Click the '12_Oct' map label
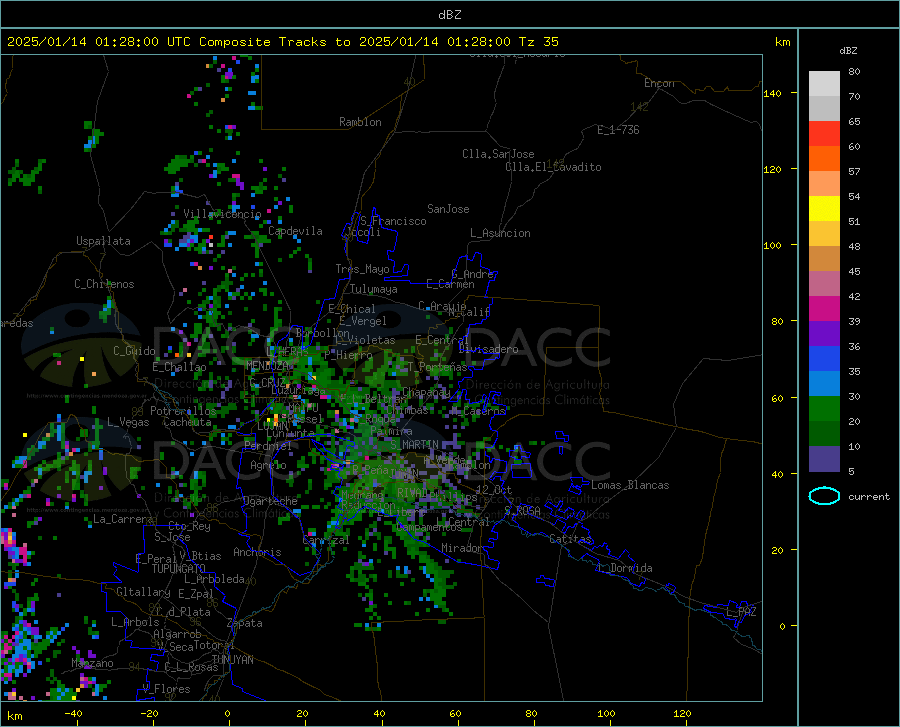 click(494, 489)
